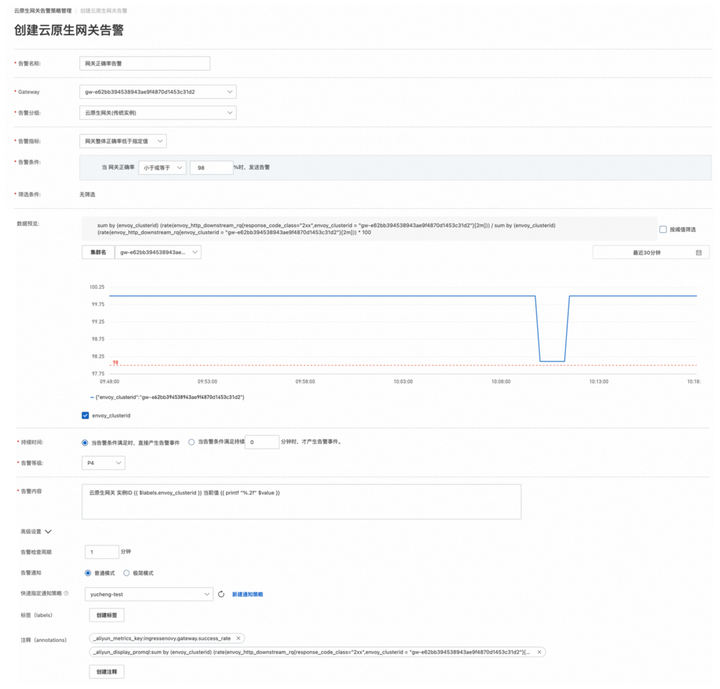Remove the _aliyun_display_promql annotation tag
720x689 pixels.
[x=540, y=652]
